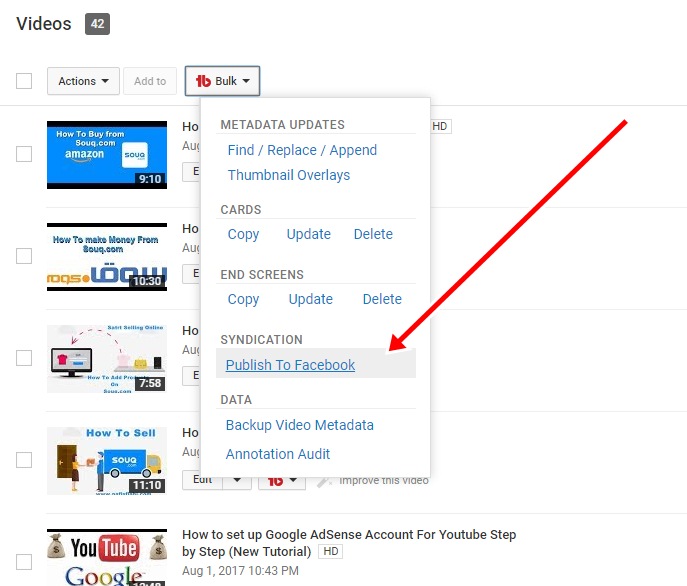
Task: Click Delete under Cards
Action: [x=373, y=234]
